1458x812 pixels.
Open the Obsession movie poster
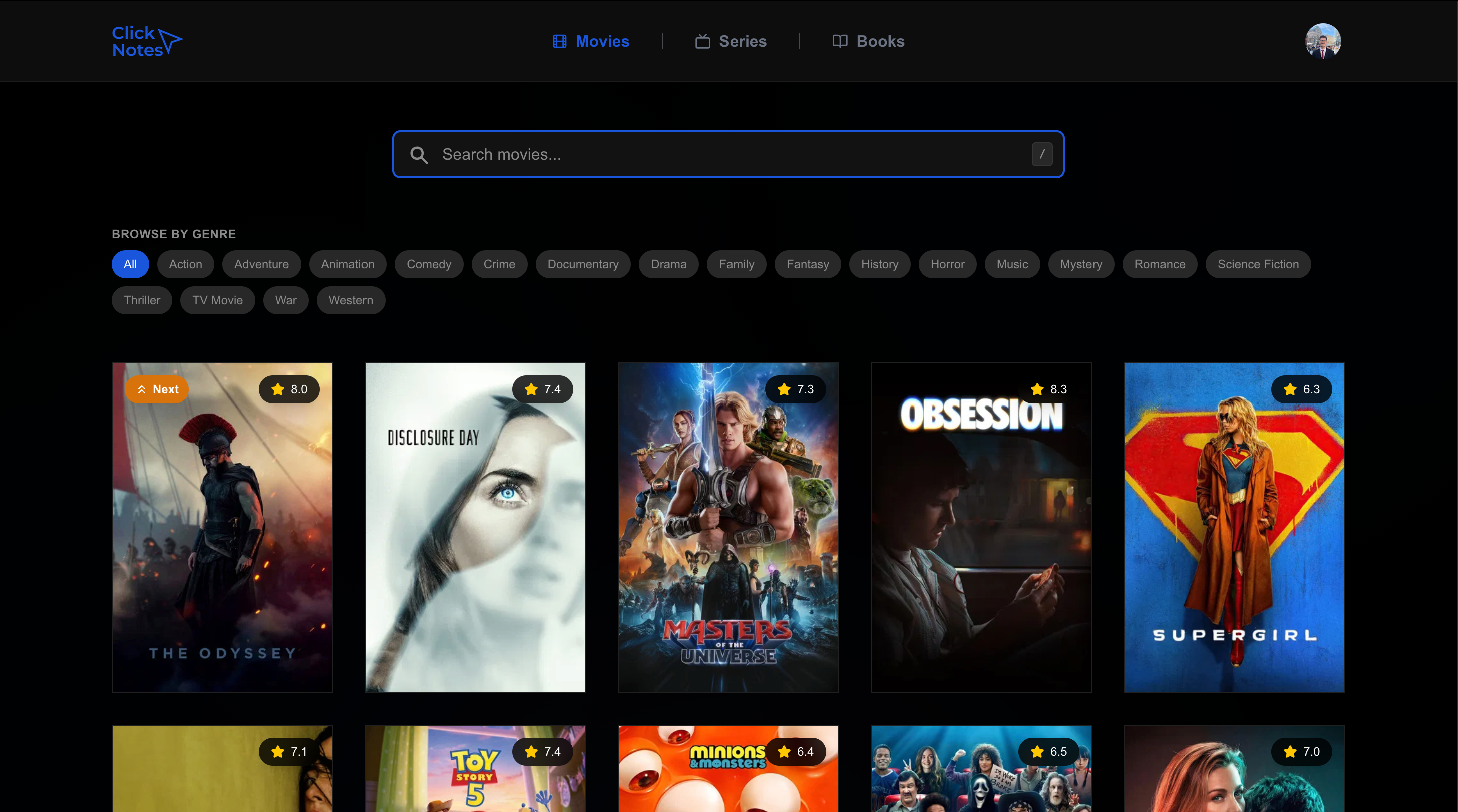(981, 527)
